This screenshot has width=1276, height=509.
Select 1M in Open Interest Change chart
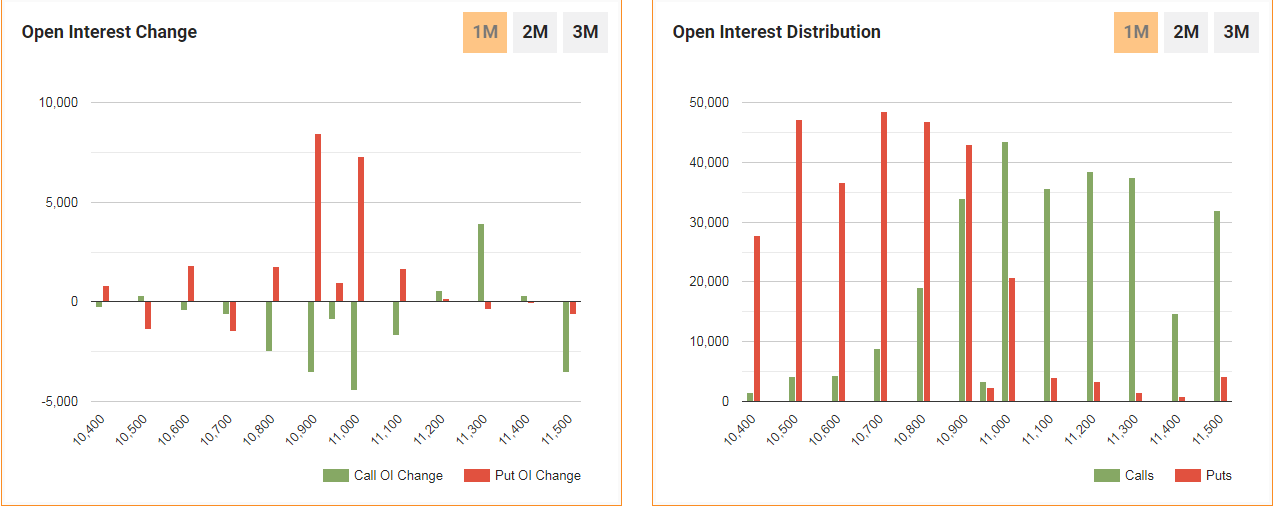485,32
